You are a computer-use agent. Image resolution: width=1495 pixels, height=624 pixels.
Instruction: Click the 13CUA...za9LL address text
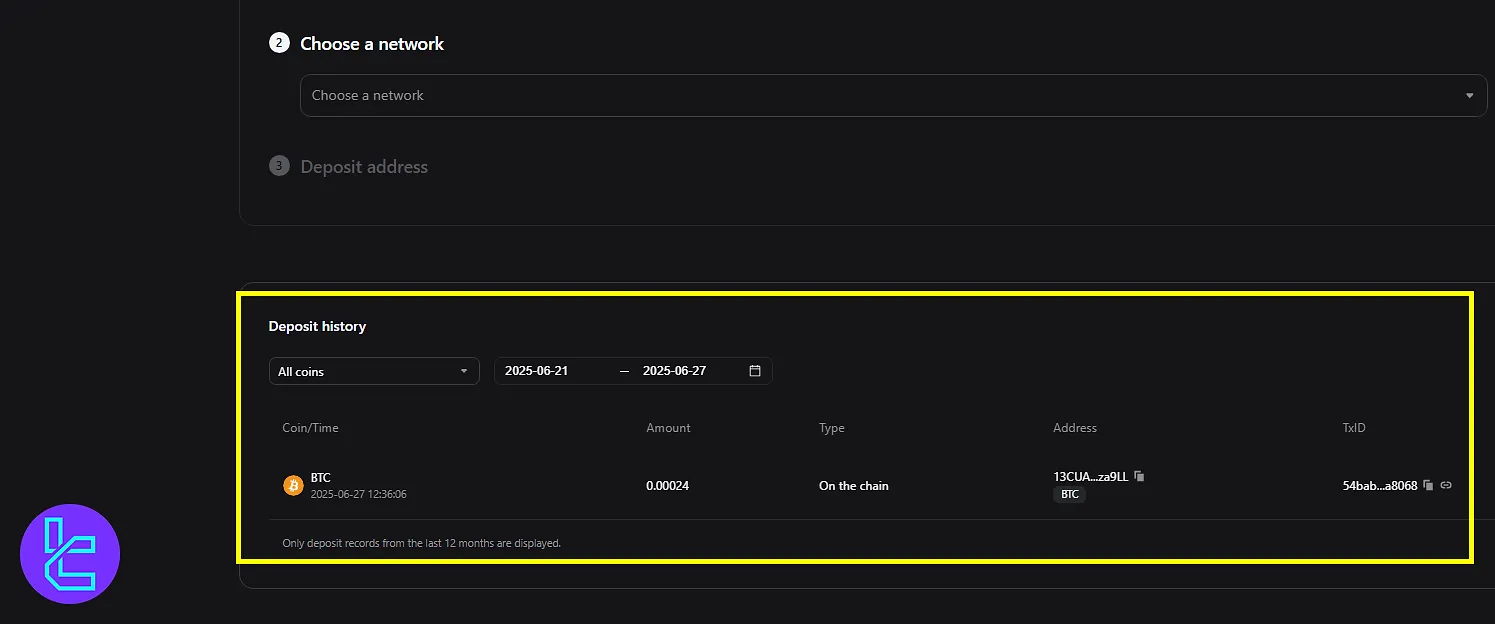[1091, 477]
